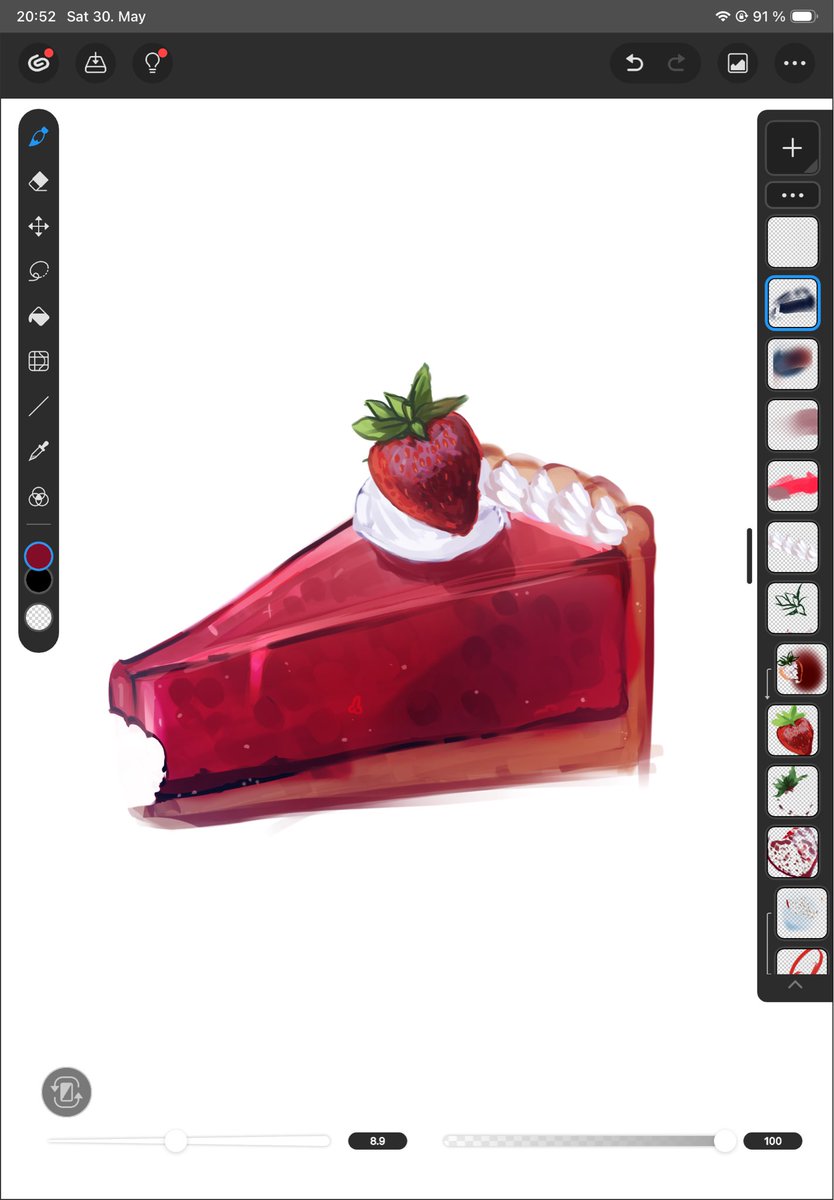Select the dark red foreground color swatch
Viewport: 834px width, 1200px height.
tap(39, 556)
